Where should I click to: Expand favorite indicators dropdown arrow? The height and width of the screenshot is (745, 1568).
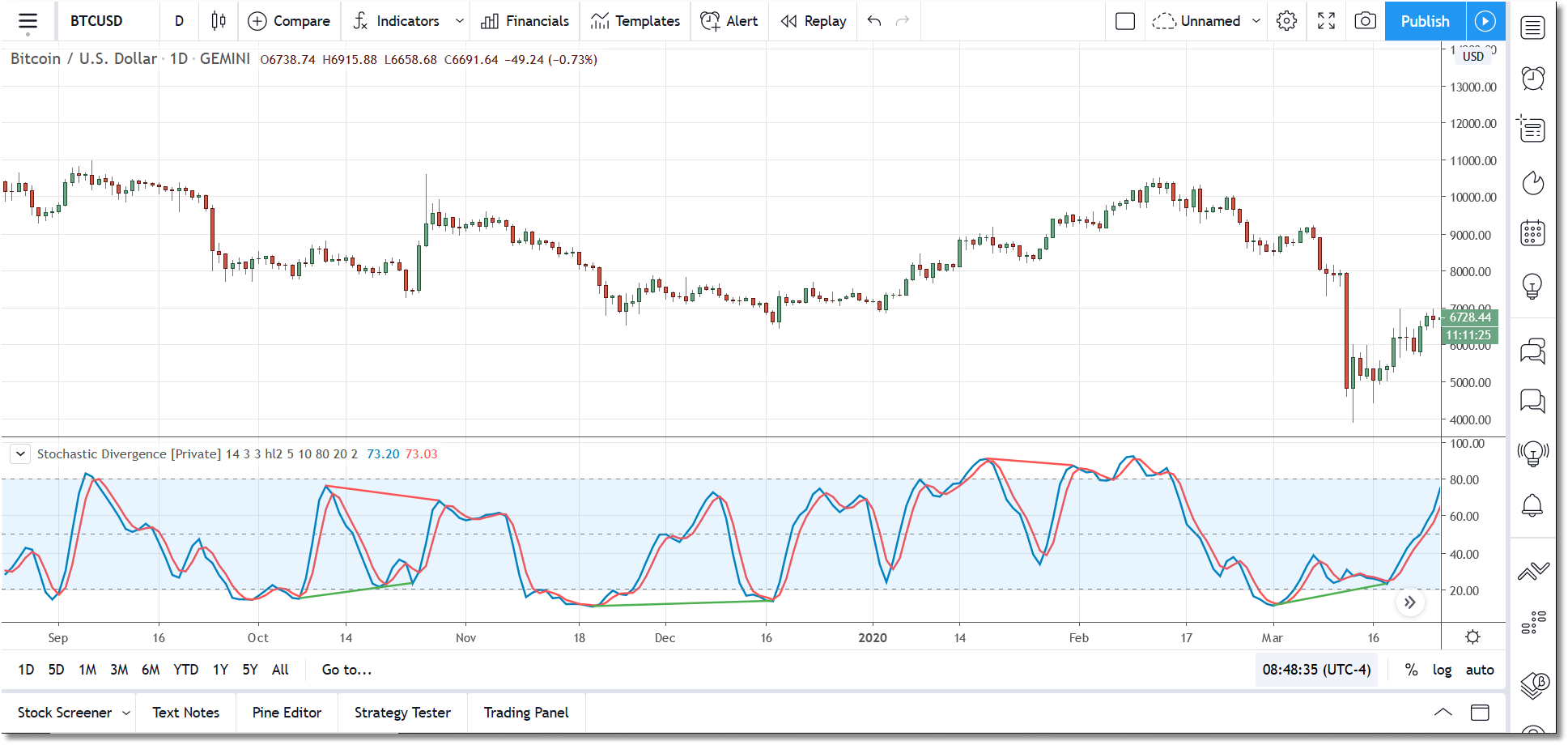pos(460,21)
